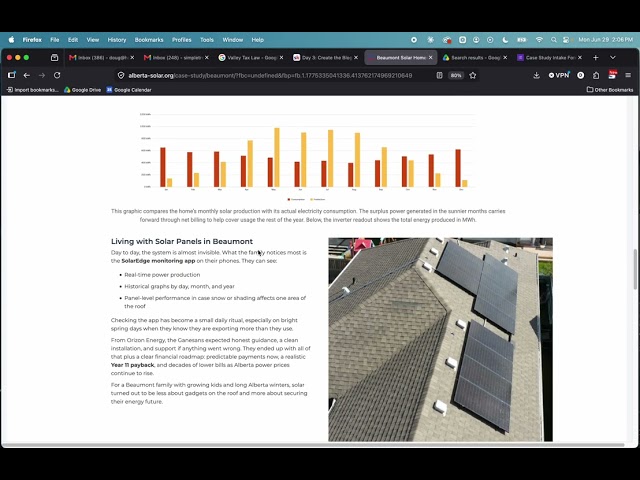Open the View menu
Viewport: 640px width, 480px height.
pyautogui.click(x=93, y=40)
